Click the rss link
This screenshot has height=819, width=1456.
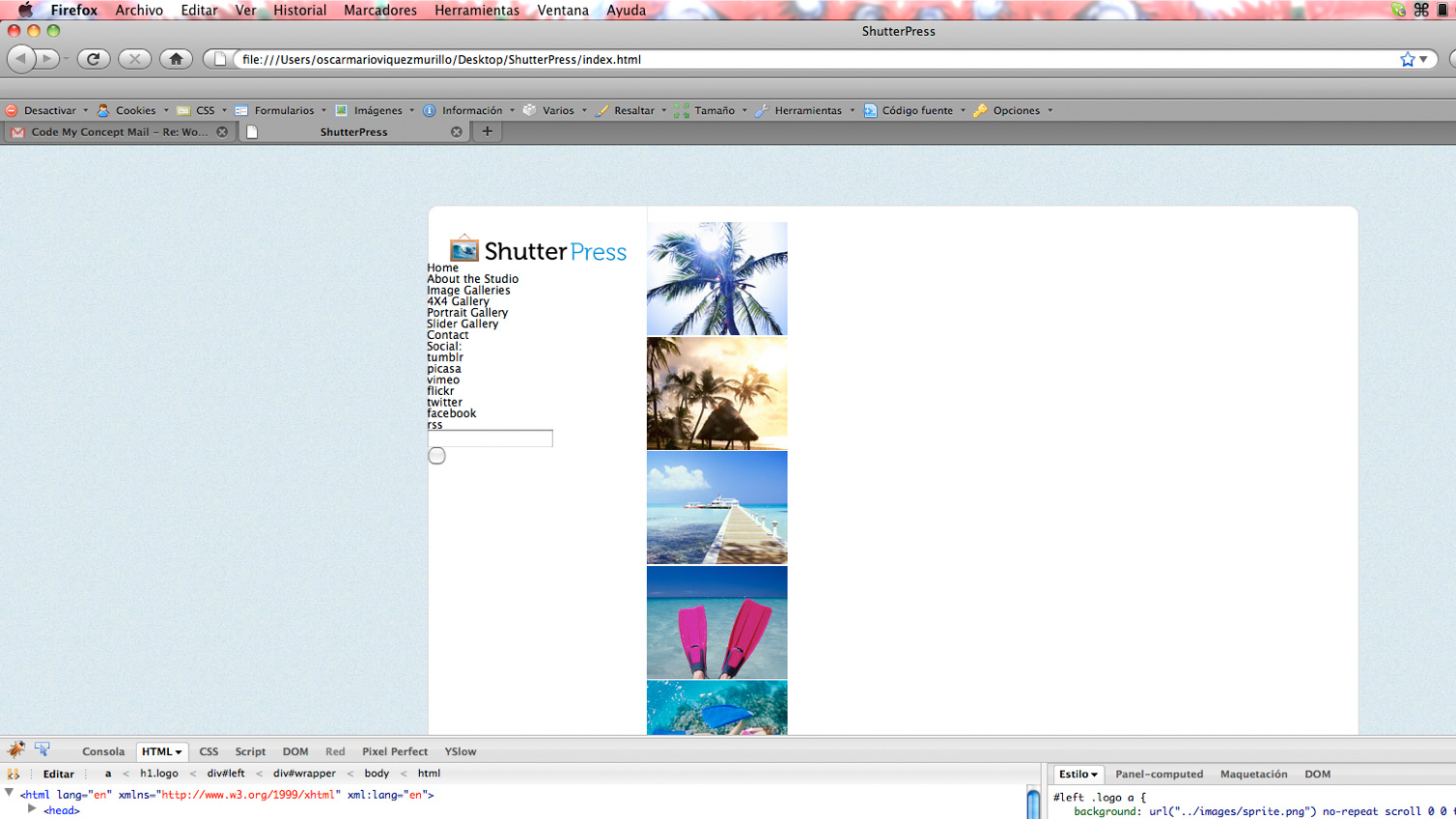(434, 425)
